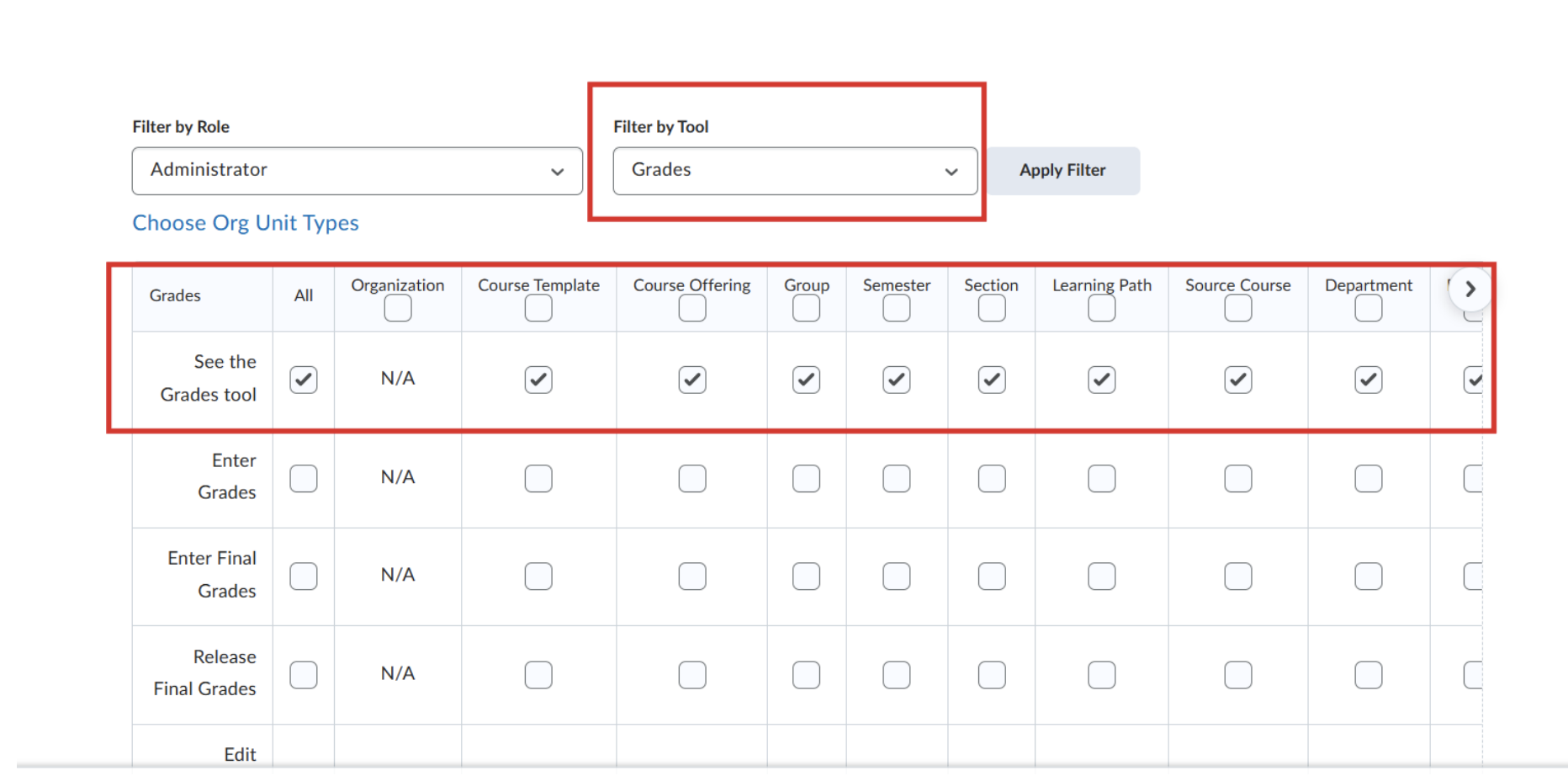Image resolution: width=1568 pixels, height=781 pixels.
Task: Check the Group column header checkbox
Action: (x=806, y=309)
